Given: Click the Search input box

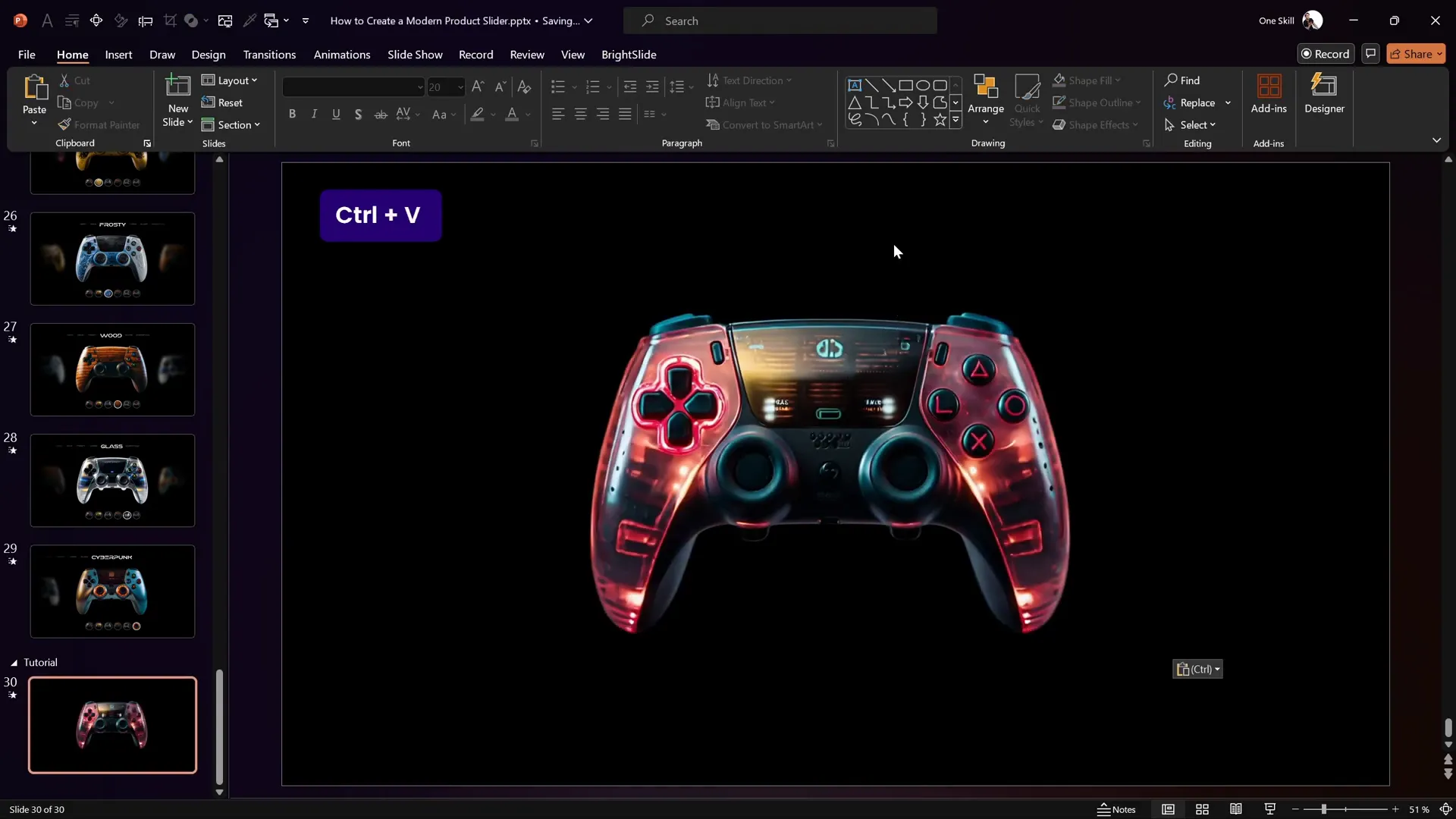Looking at the screenshot, I should click(780, 20).
